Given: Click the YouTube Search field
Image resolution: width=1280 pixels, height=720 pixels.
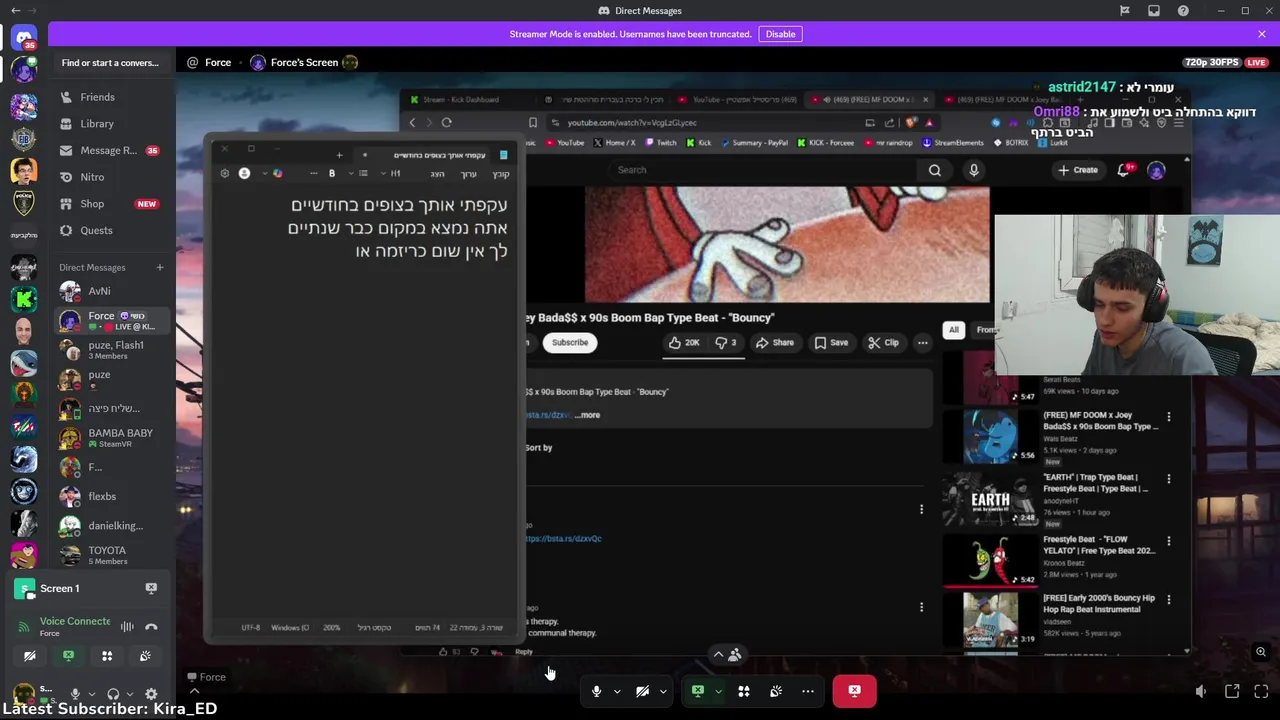Looking at the screenshot, I should point(764,170).
